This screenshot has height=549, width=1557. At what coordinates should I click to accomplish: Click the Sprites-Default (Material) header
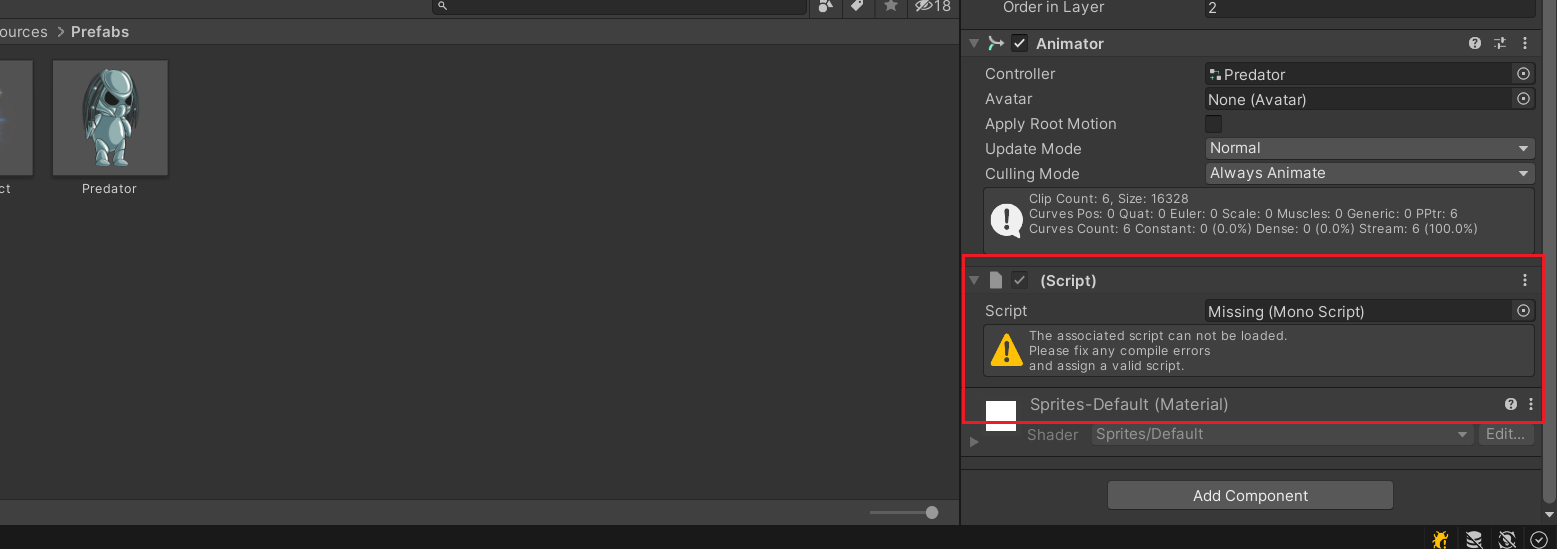tap(1129, 405)
